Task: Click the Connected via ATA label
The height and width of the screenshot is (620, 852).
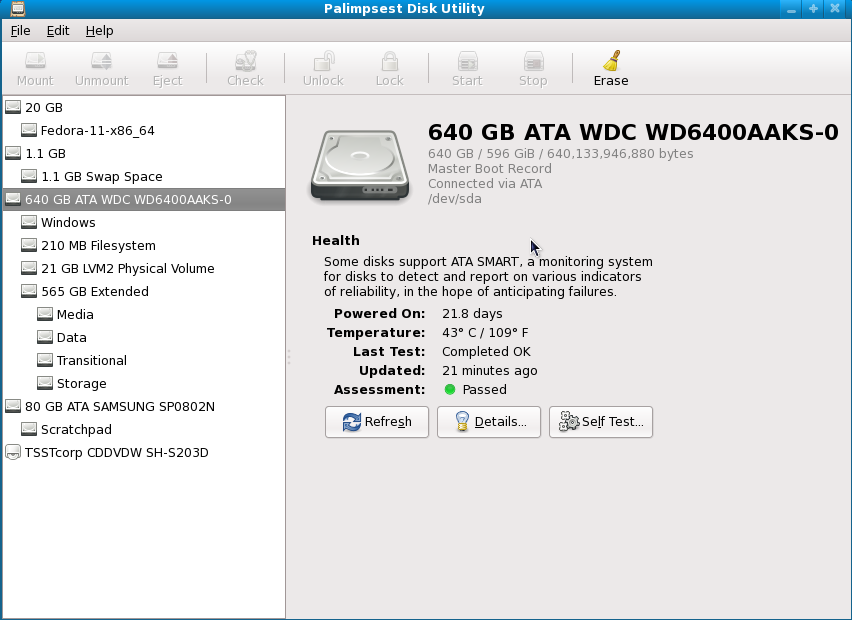Action: pos(485,184)
